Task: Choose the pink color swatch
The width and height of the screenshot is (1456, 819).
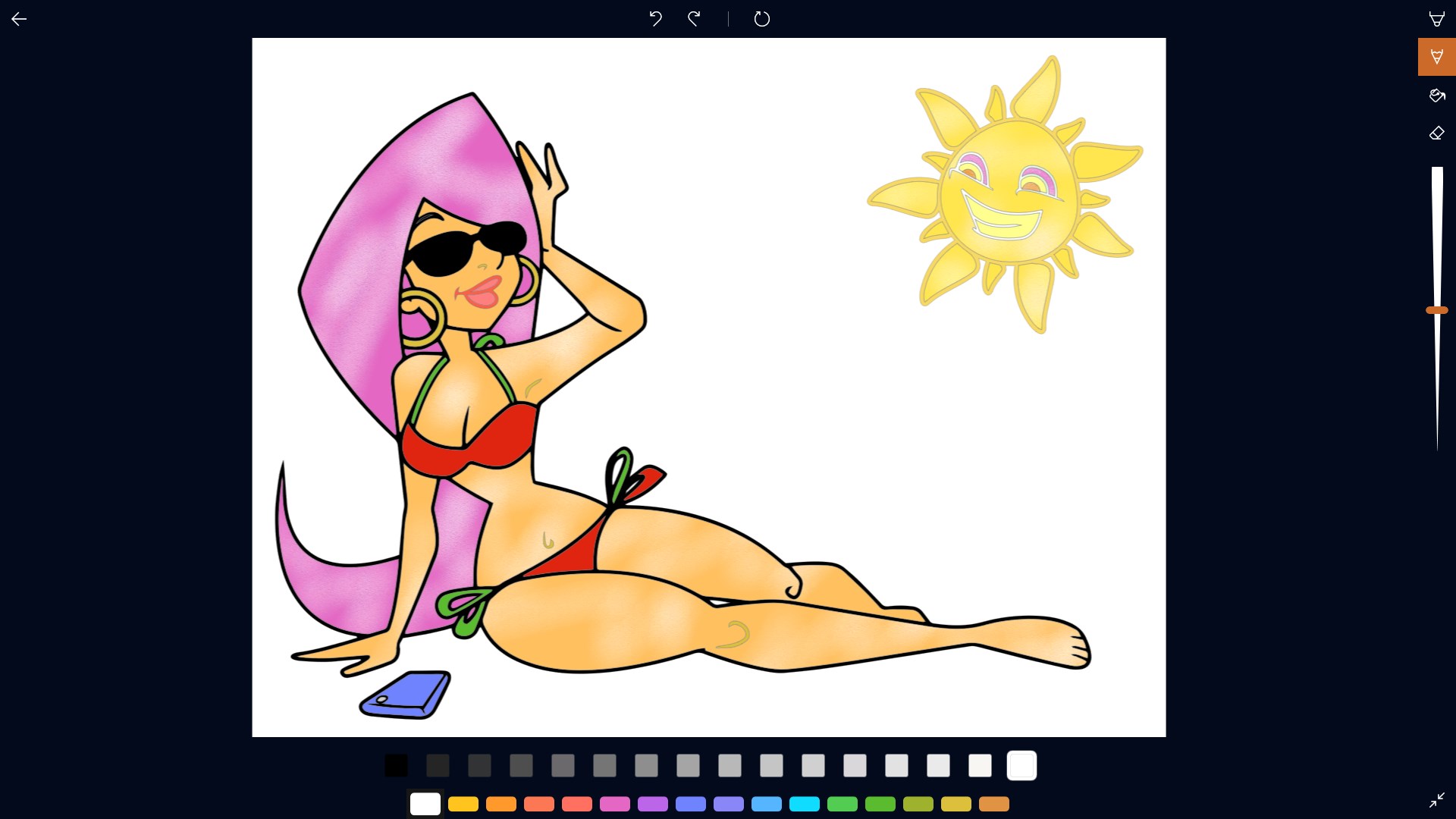Action: click(x=615, y=804)
